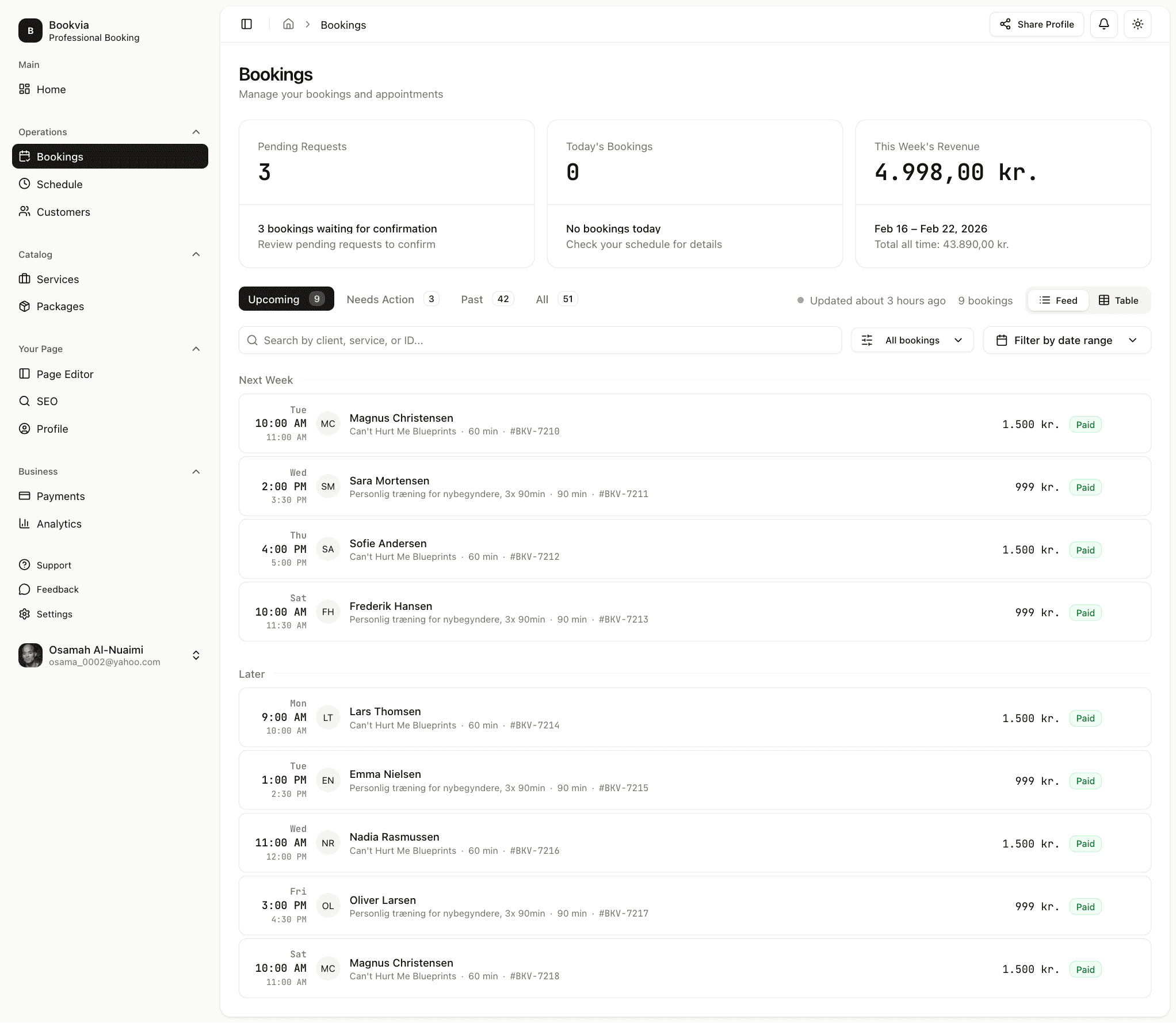Toggle the sidebar panel visibility

click(x=246, y=24)
